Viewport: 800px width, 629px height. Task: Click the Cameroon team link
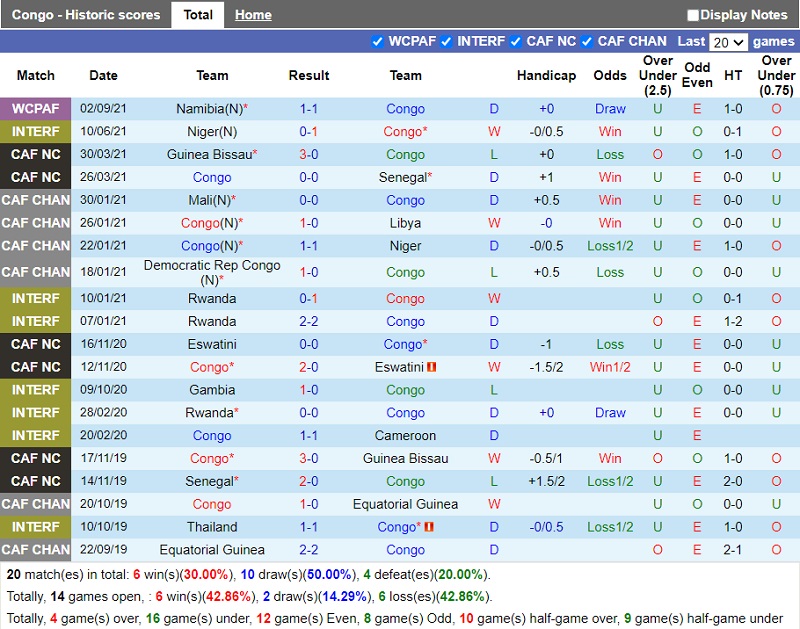pos(405,436)
